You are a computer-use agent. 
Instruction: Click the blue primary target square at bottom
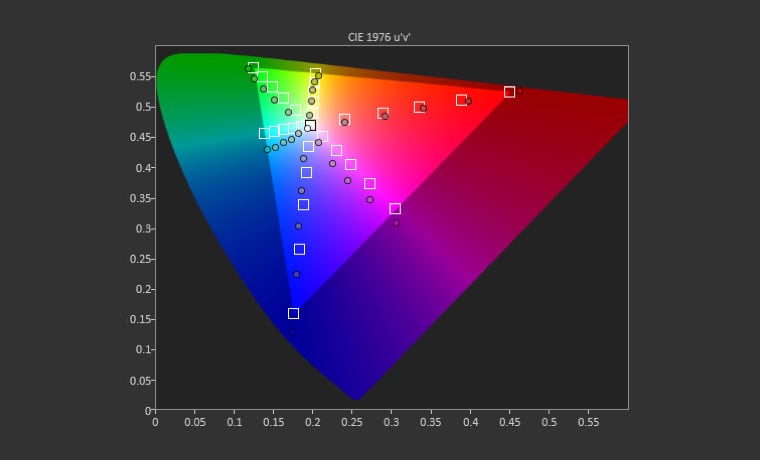click(x=293, y=314)
